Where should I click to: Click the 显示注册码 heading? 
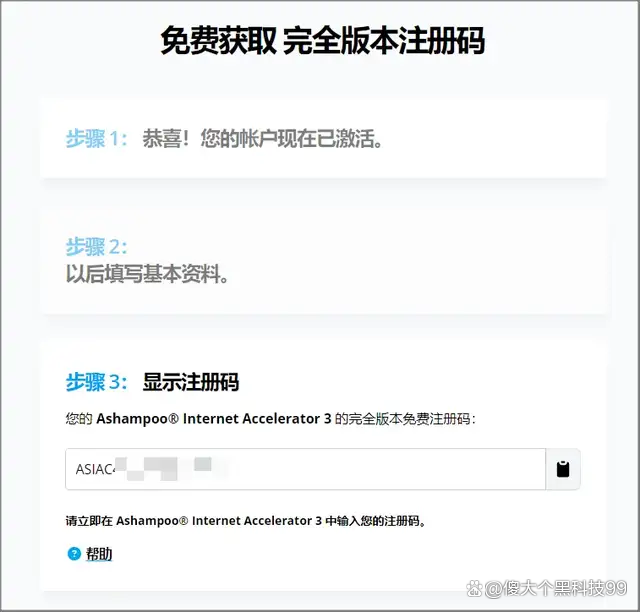click(x=191, y=383)
